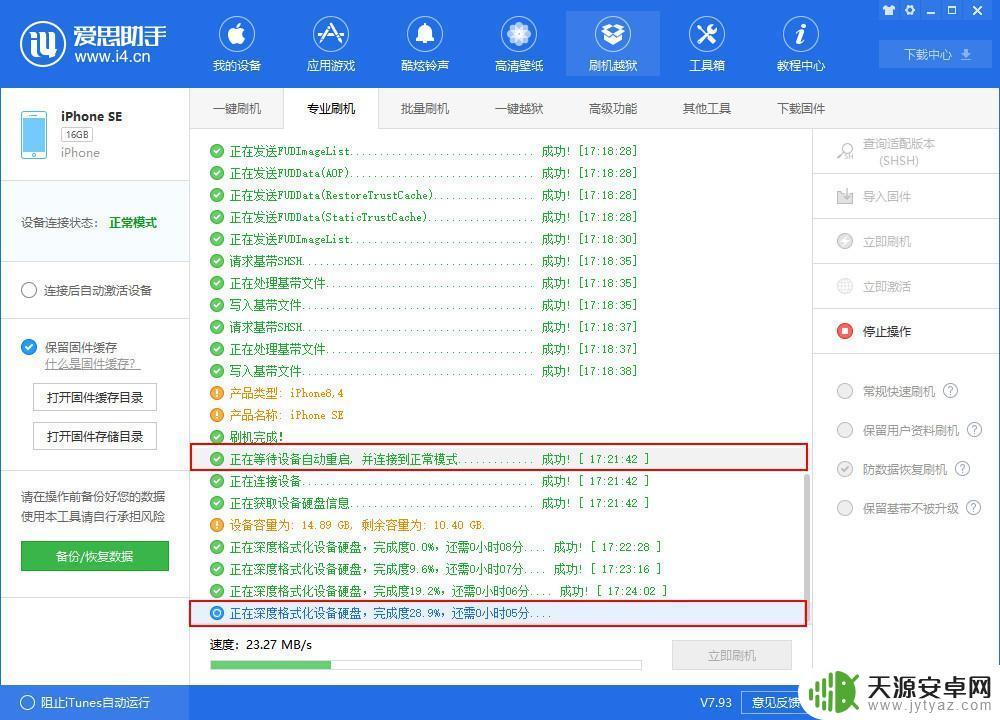Viewport: 1000px width, 720px height.
Task: Open 刷机越狱 flash and jailbreak section
Action: point(613,43)
